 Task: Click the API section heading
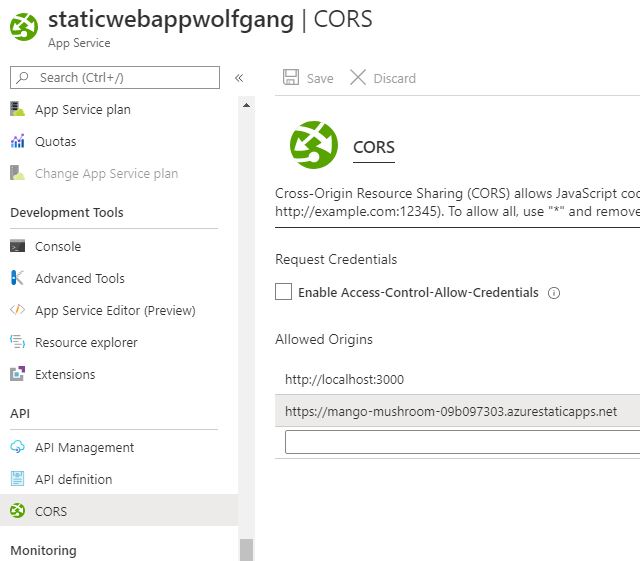point(20,413)
